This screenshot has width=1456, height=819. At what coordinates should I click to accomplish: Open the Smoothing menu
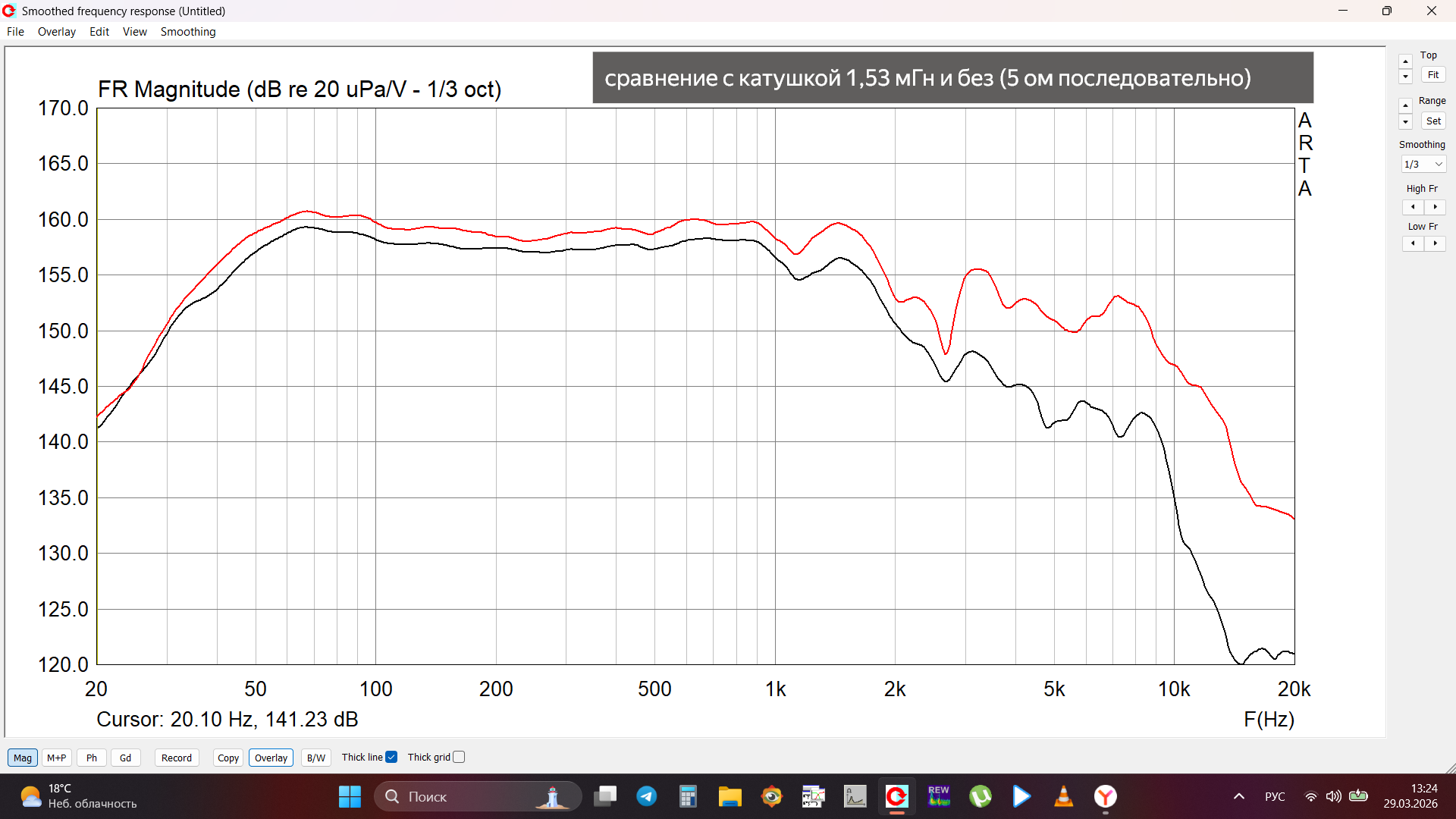coord(187,32)
